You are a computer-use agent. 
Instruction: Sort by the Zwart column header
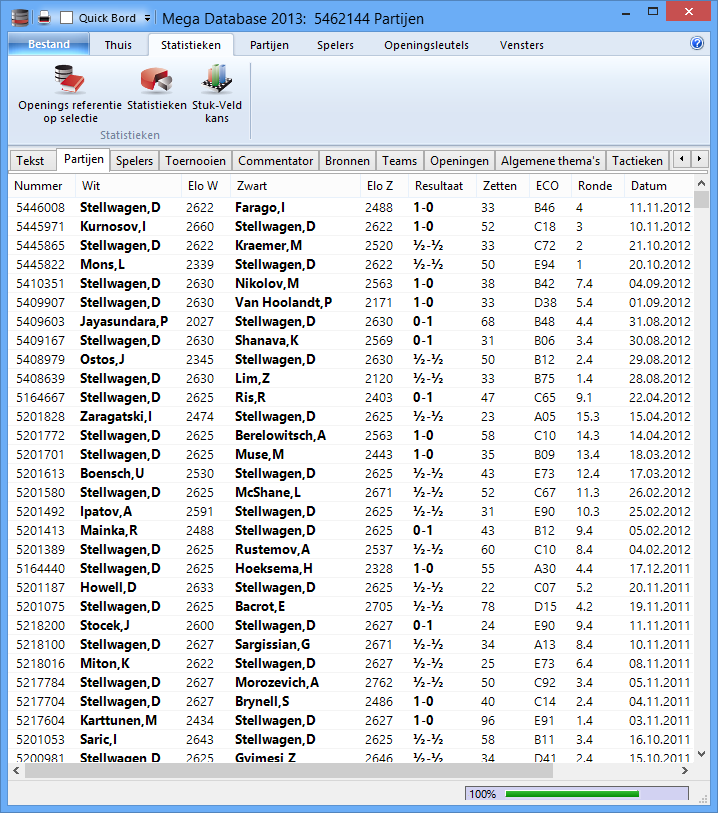(x=295, y=186)
